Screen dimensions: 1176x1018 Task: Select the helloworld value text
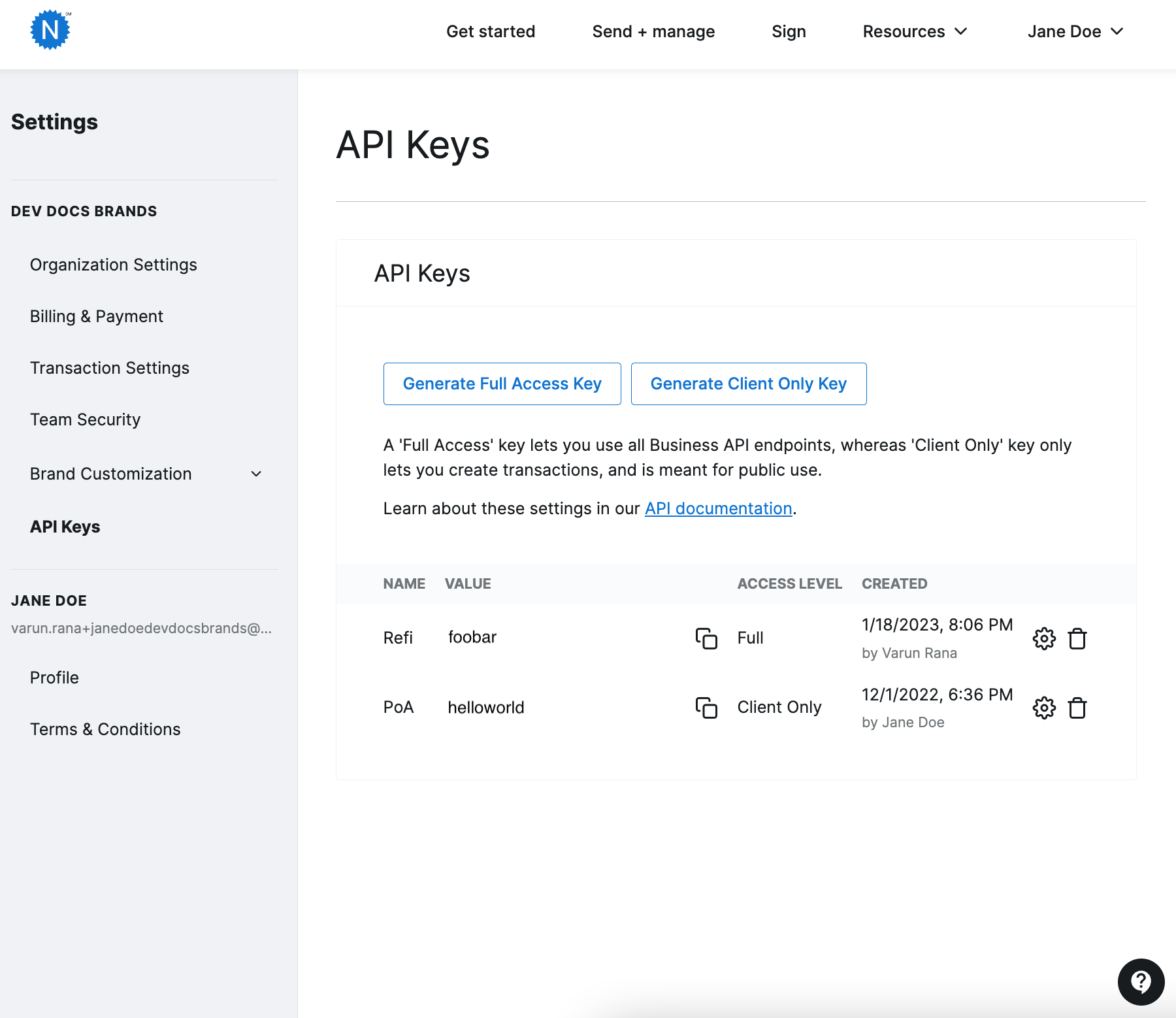click(x=486, y=707)
